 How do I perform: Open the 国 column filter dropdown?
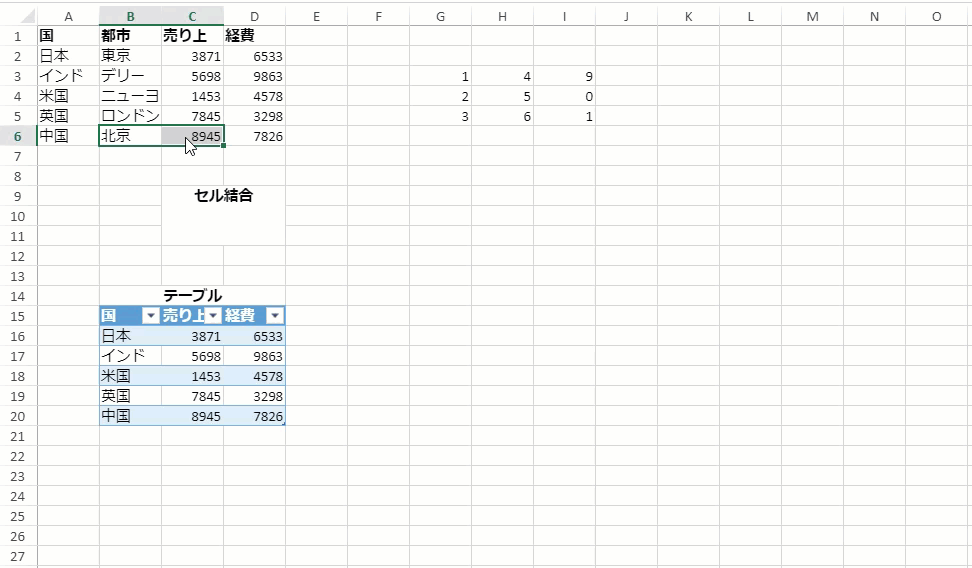coord(150,316)
